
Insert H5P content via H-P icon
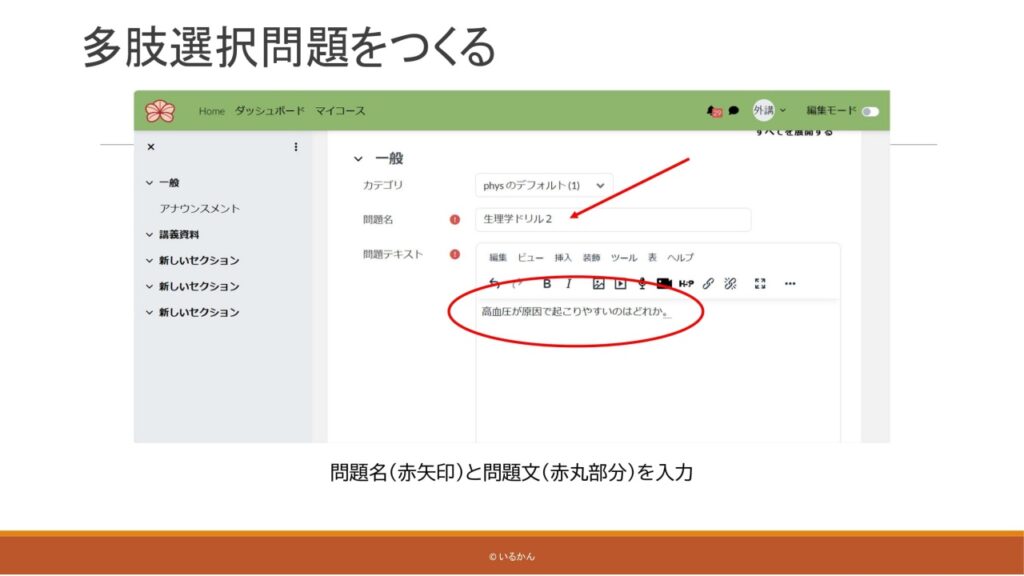tap(686, 283)
